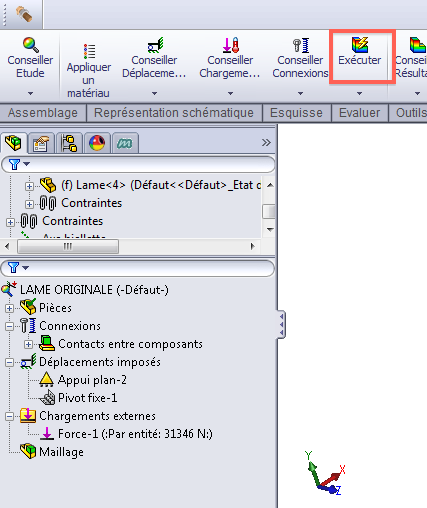This screenshot has height=508, width=427.
Task: Switch to the Evaluer tab
Action: coord(359,113)
